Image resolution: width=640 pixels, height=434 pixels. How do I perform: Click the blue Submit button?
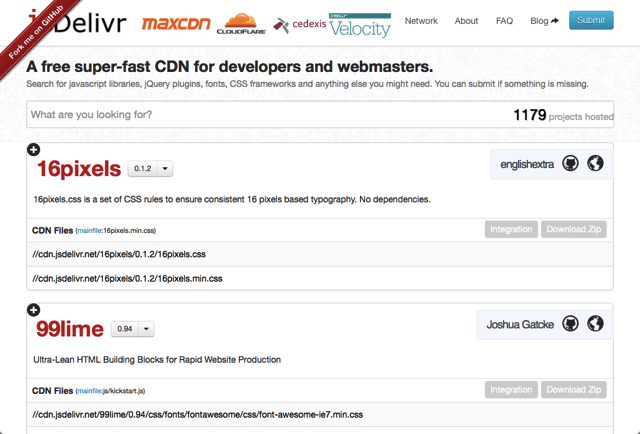tap(591, 20)
